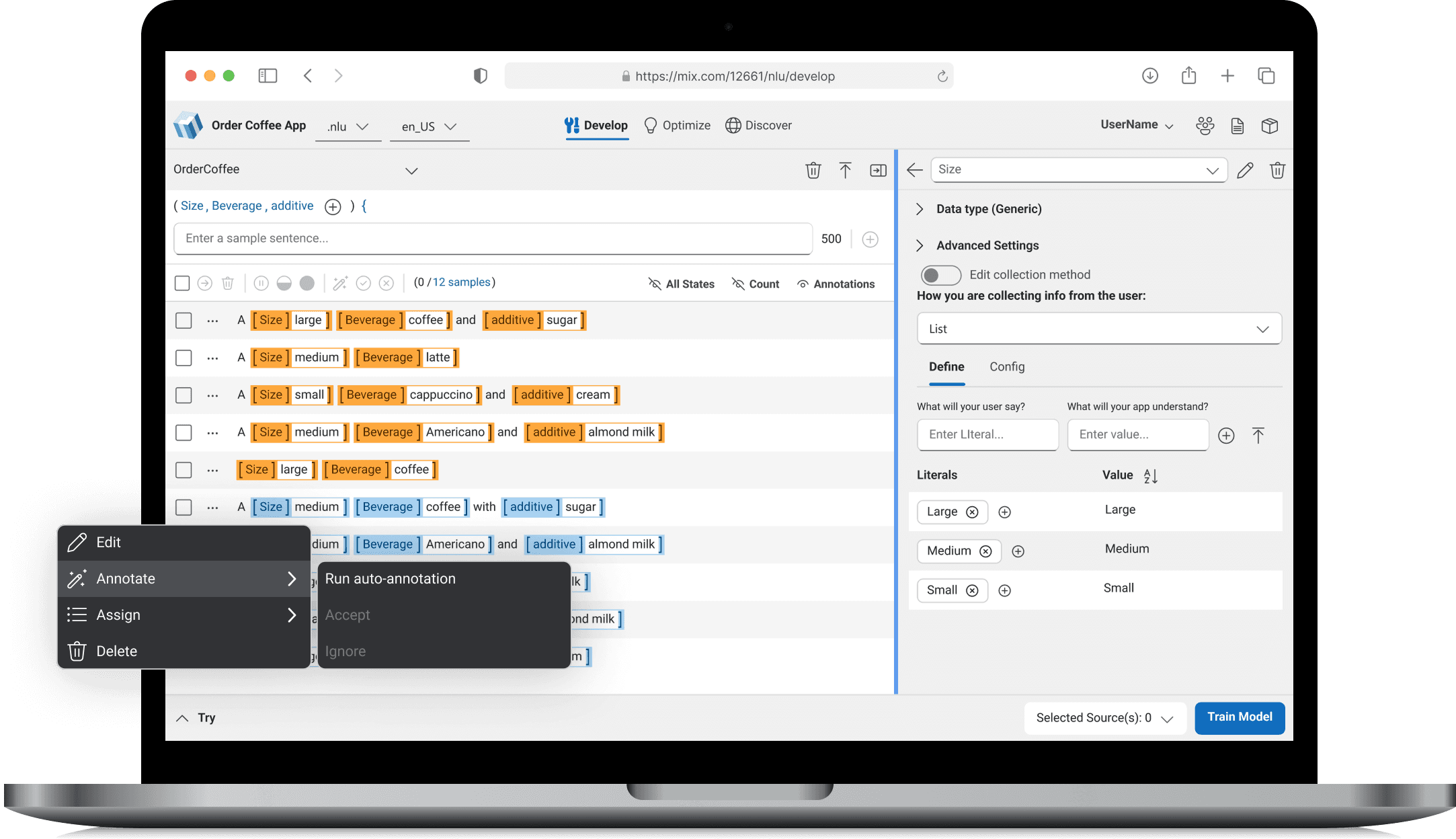Click the auto-annotate magic wand icon
Image resolution: width=1456 pixels, height=839 pixels.
[340, 283]
